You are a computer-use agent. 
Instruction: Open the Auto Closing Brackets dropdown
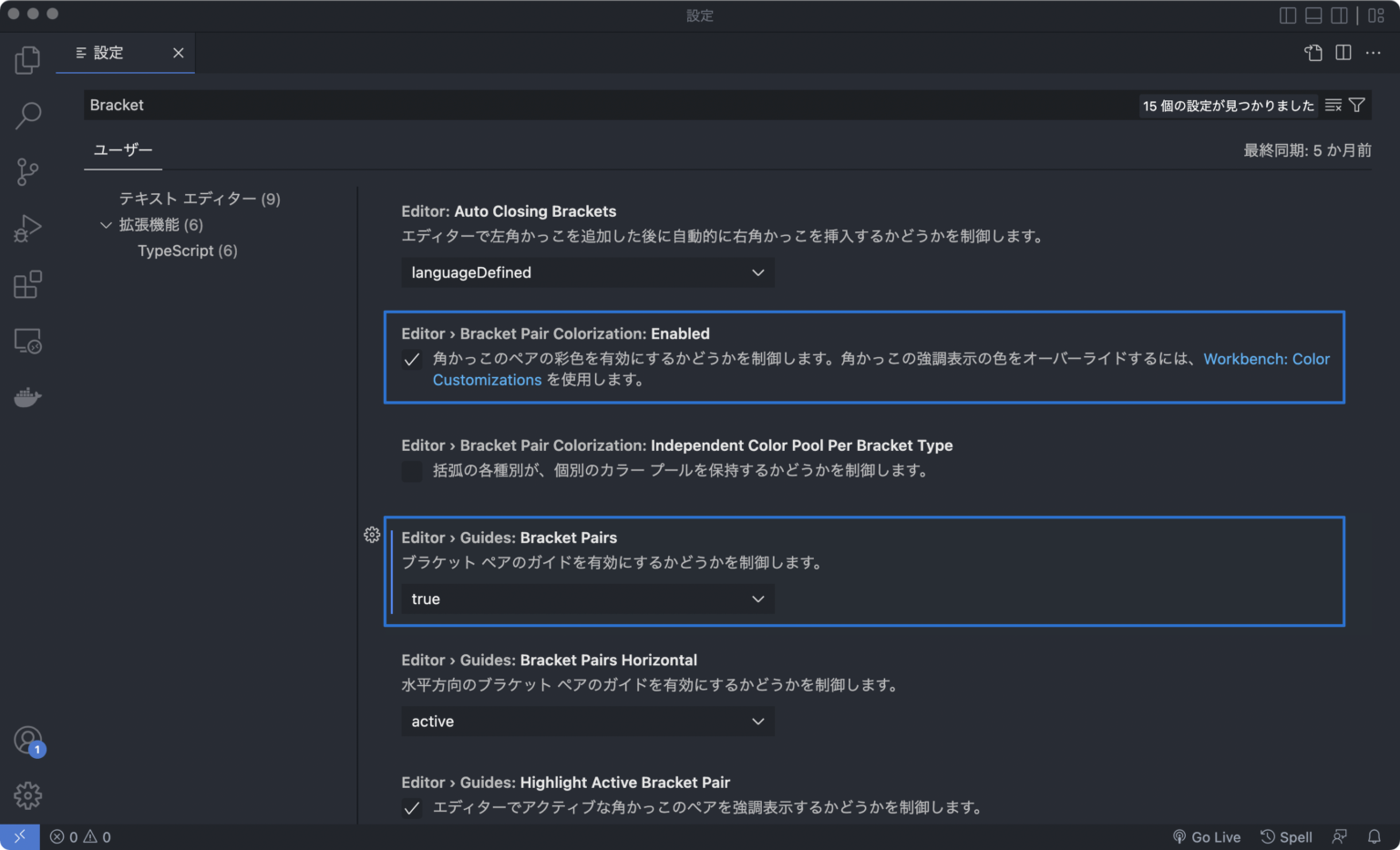point(587,272)
